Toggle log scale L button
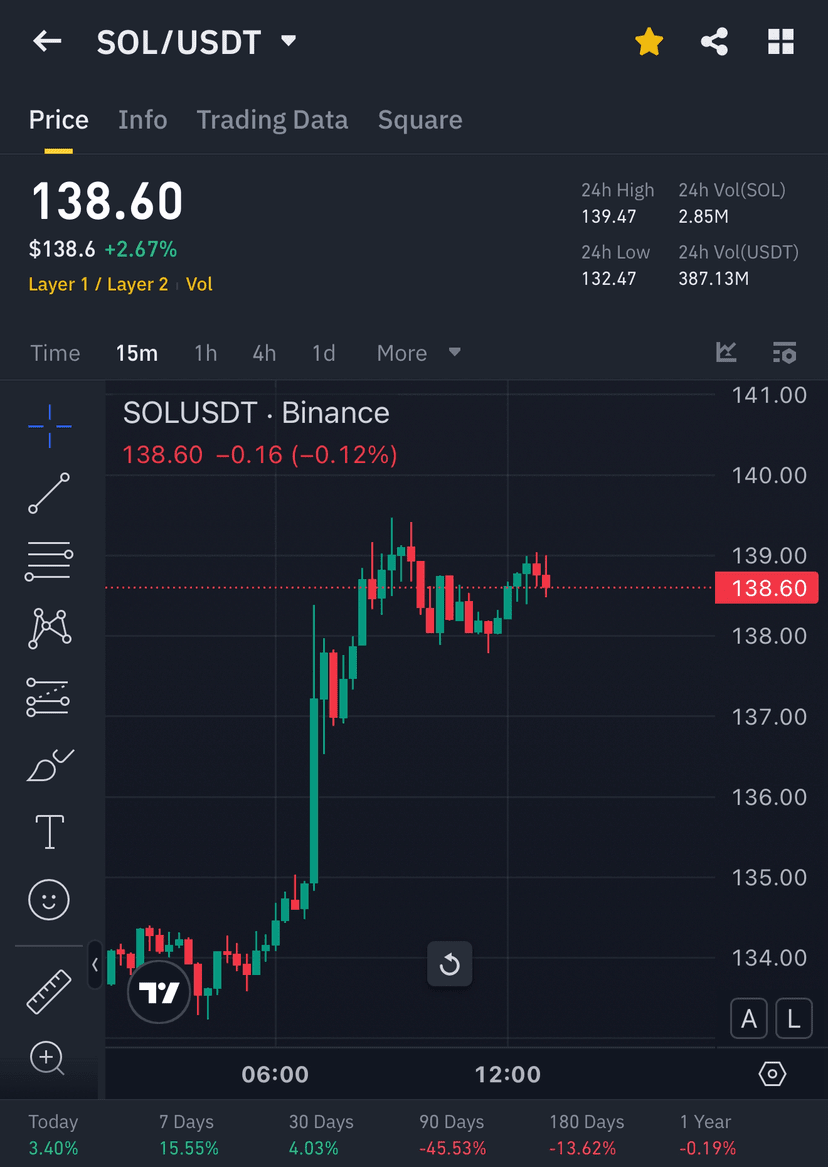The width and height of the screenshot is (828, 1167). tap(794, 1018)
